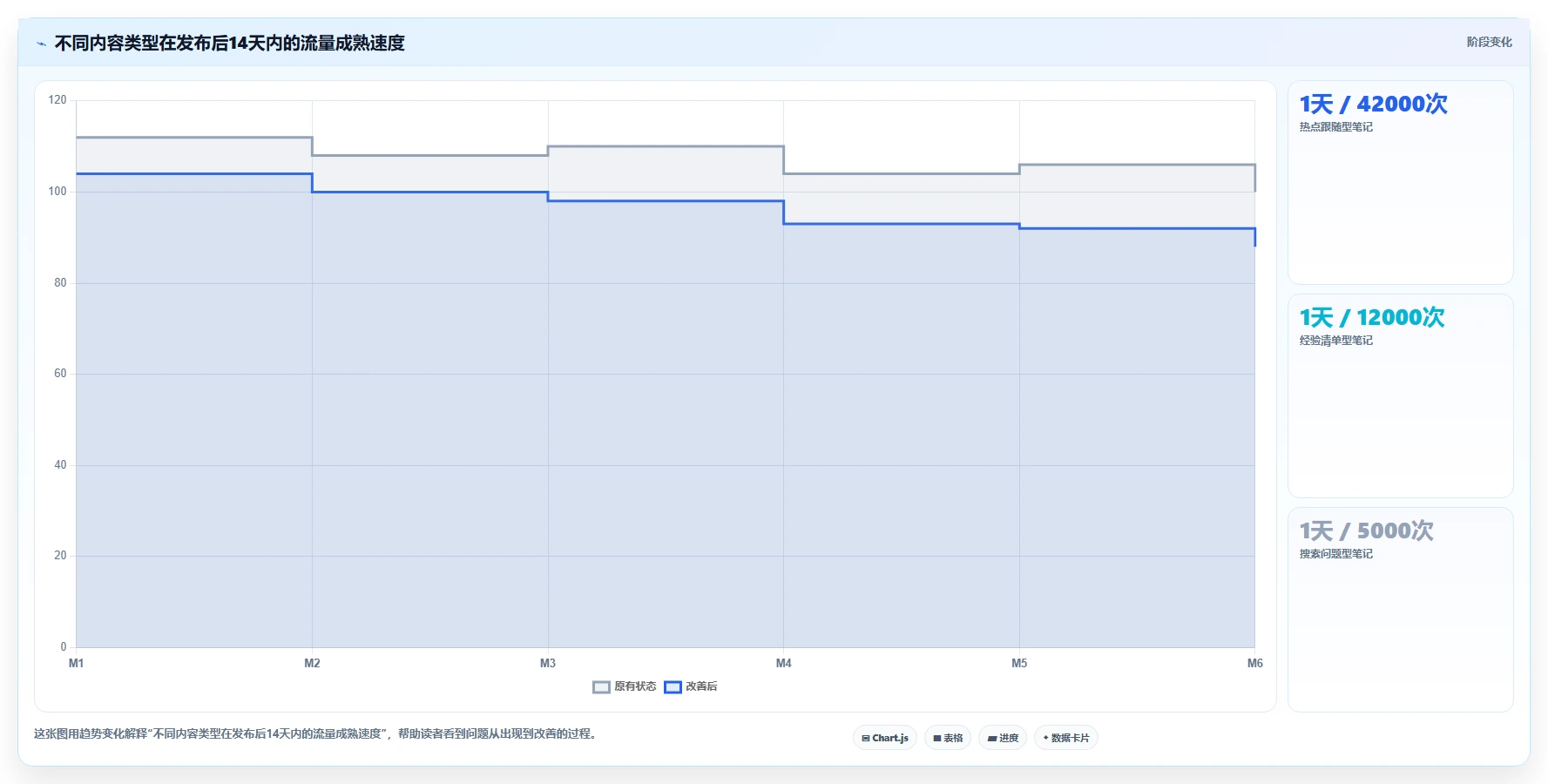Viewport: 1548px width, 784px height.
Task: Open the 经验清单型笔记 data card
Action: (x=1401, y=396)
